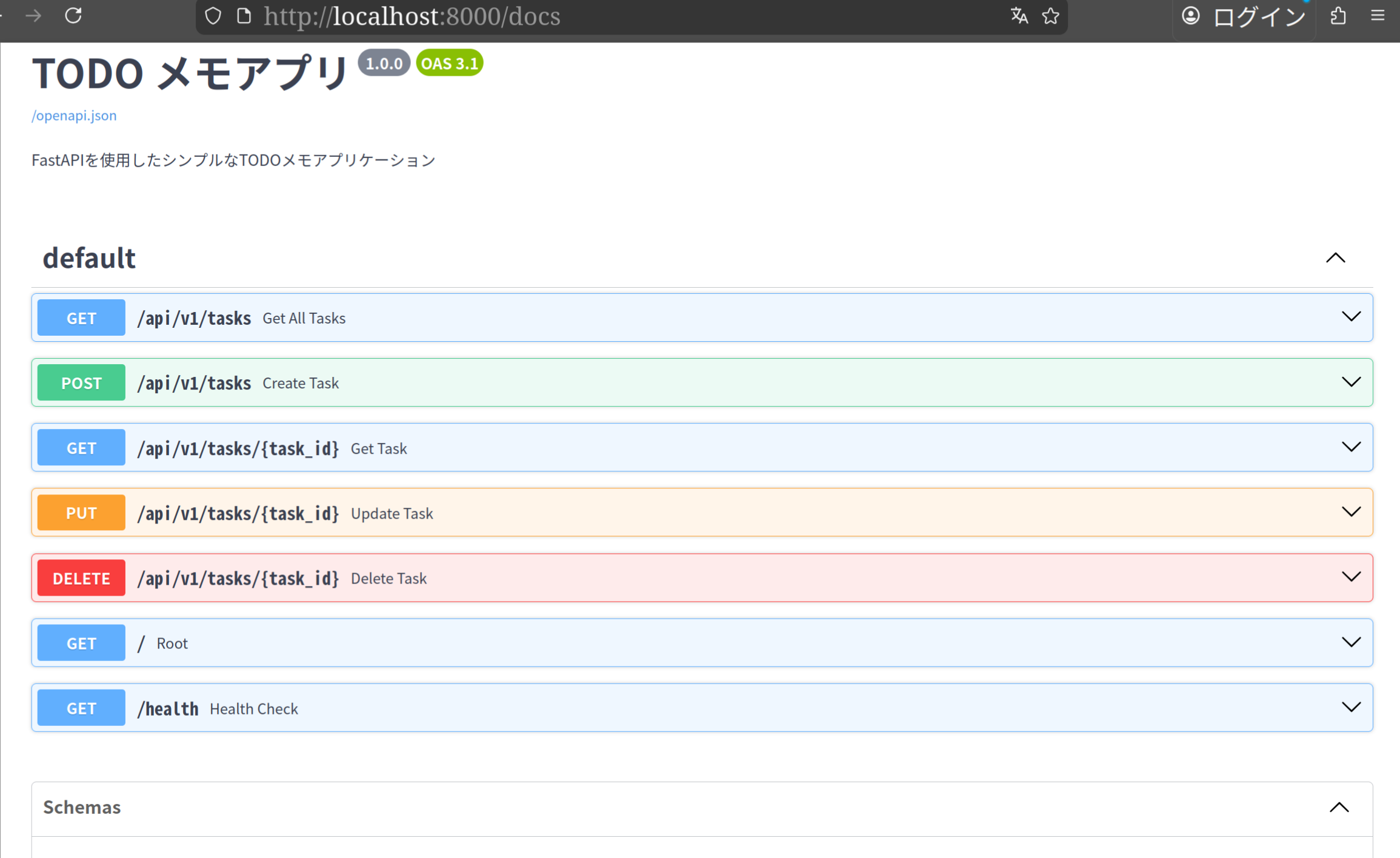Open the PUT Update Task endpoint
The image size is (1400, 858).
point(392,513)
